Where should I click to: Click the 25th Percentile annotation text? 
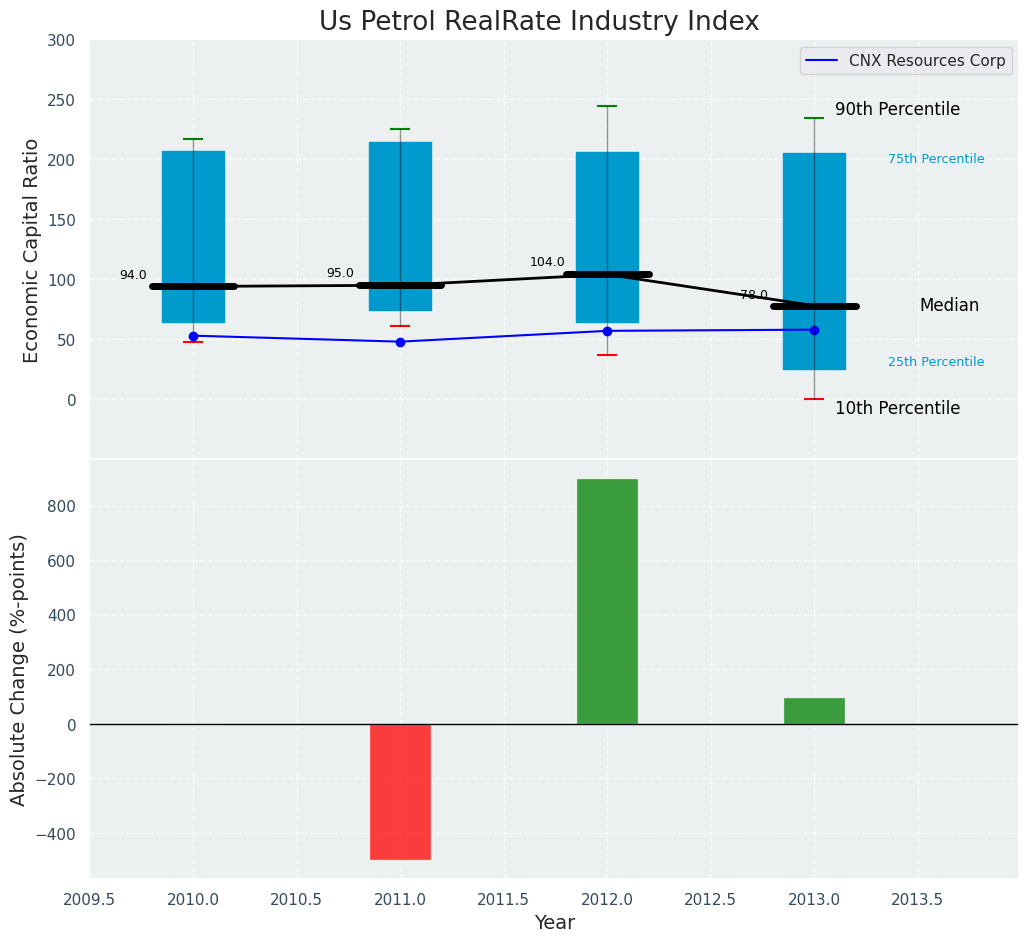click(936, 362)
